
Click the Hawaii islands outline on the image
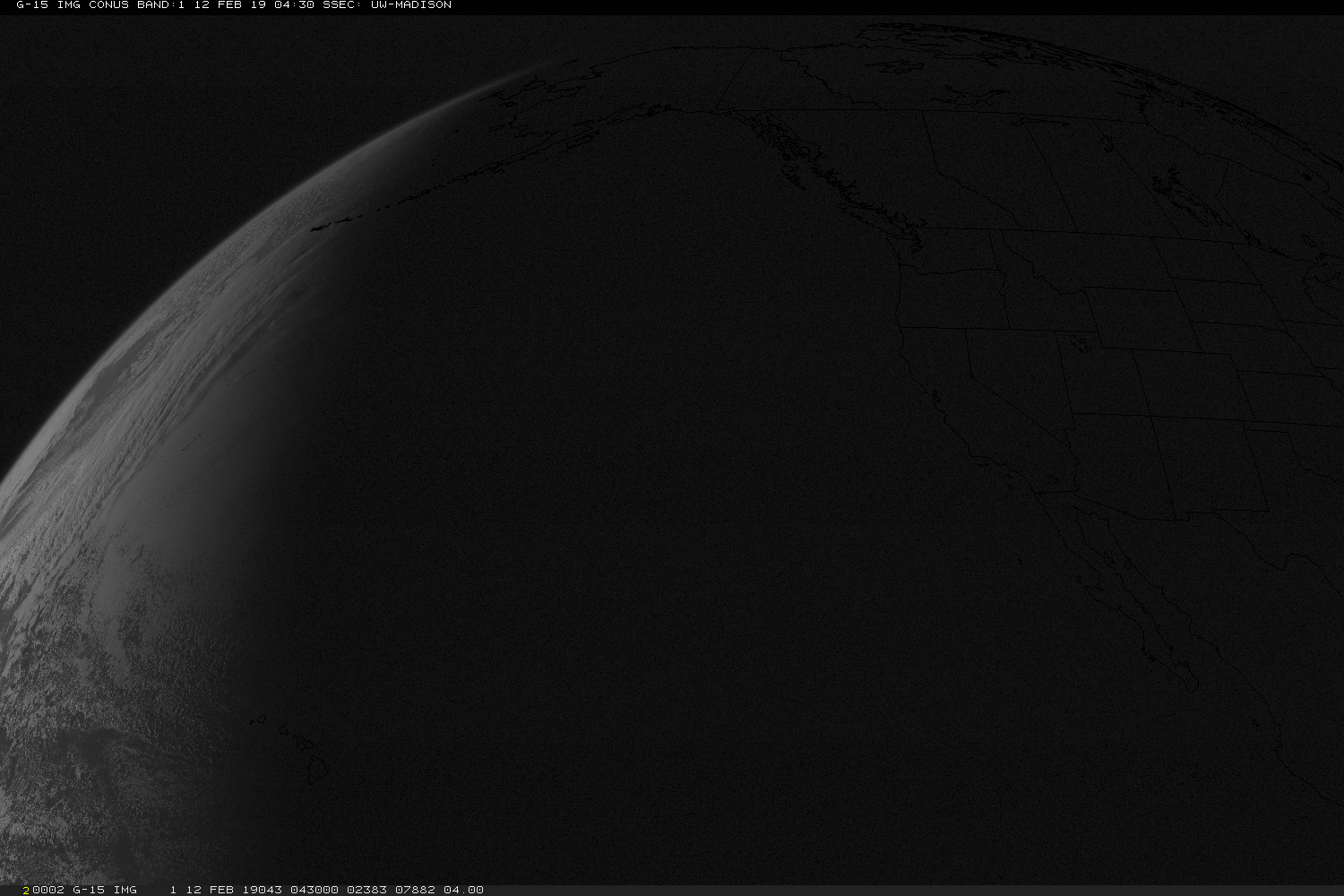pos(289,749)
